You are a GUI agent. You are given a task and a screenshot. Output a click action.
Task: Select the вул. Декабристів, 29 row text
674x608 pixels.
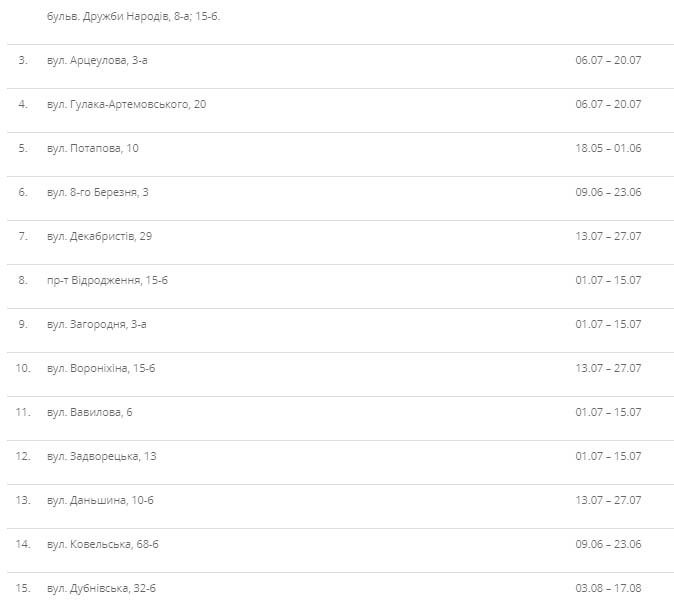[99, 236]
